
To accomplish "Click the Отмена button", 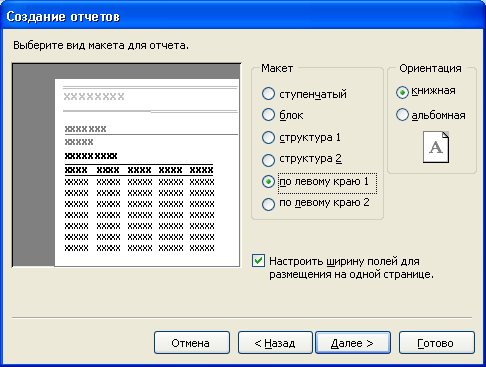I will (192, 342).
